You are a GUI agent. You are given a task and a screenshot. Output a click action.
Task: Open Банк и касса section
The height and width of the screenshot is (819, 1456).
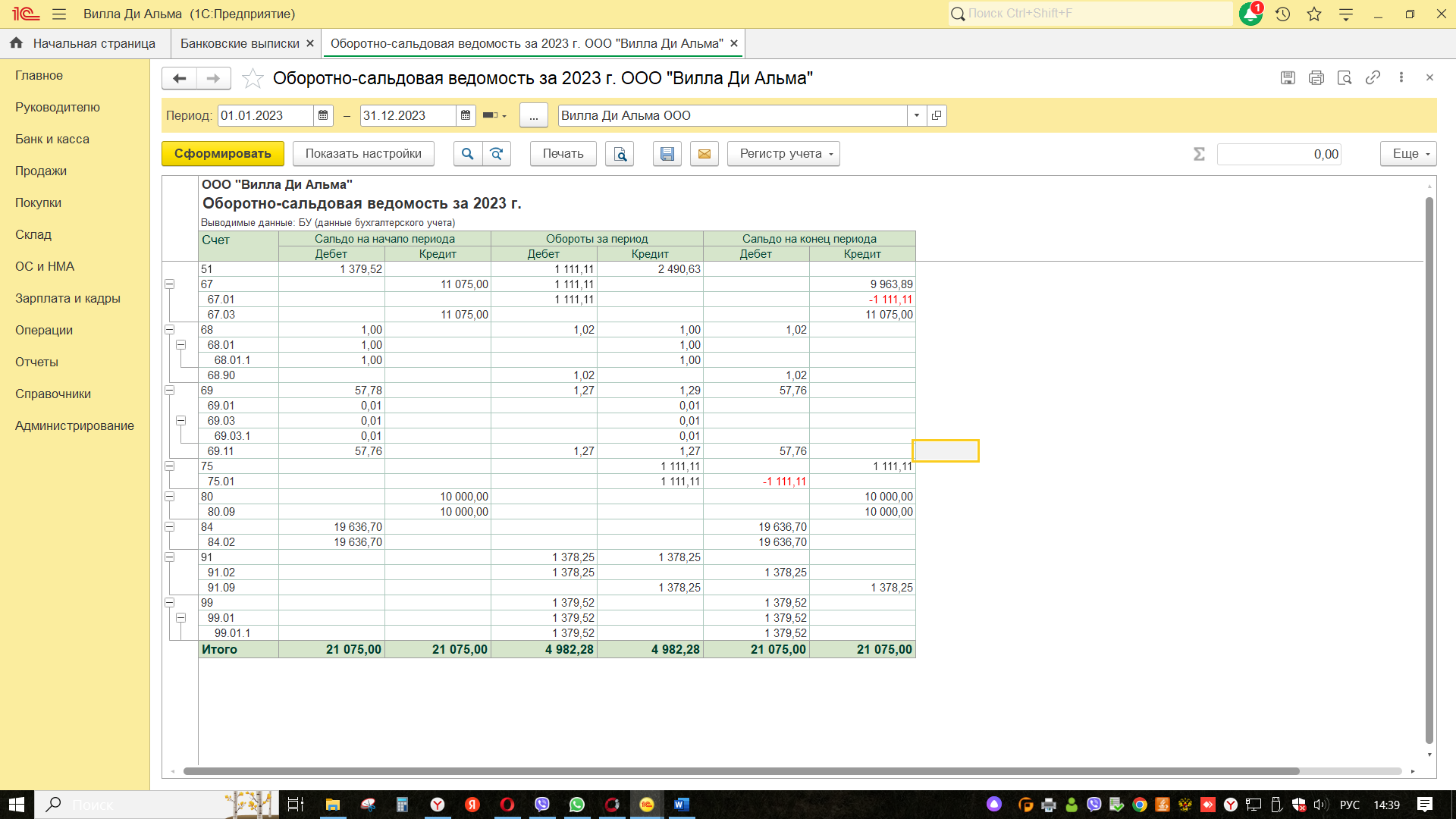pos(52,139)
